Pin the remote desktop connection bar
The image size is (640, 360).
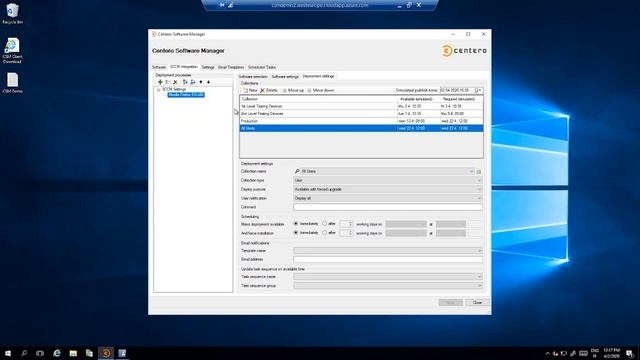222,5
